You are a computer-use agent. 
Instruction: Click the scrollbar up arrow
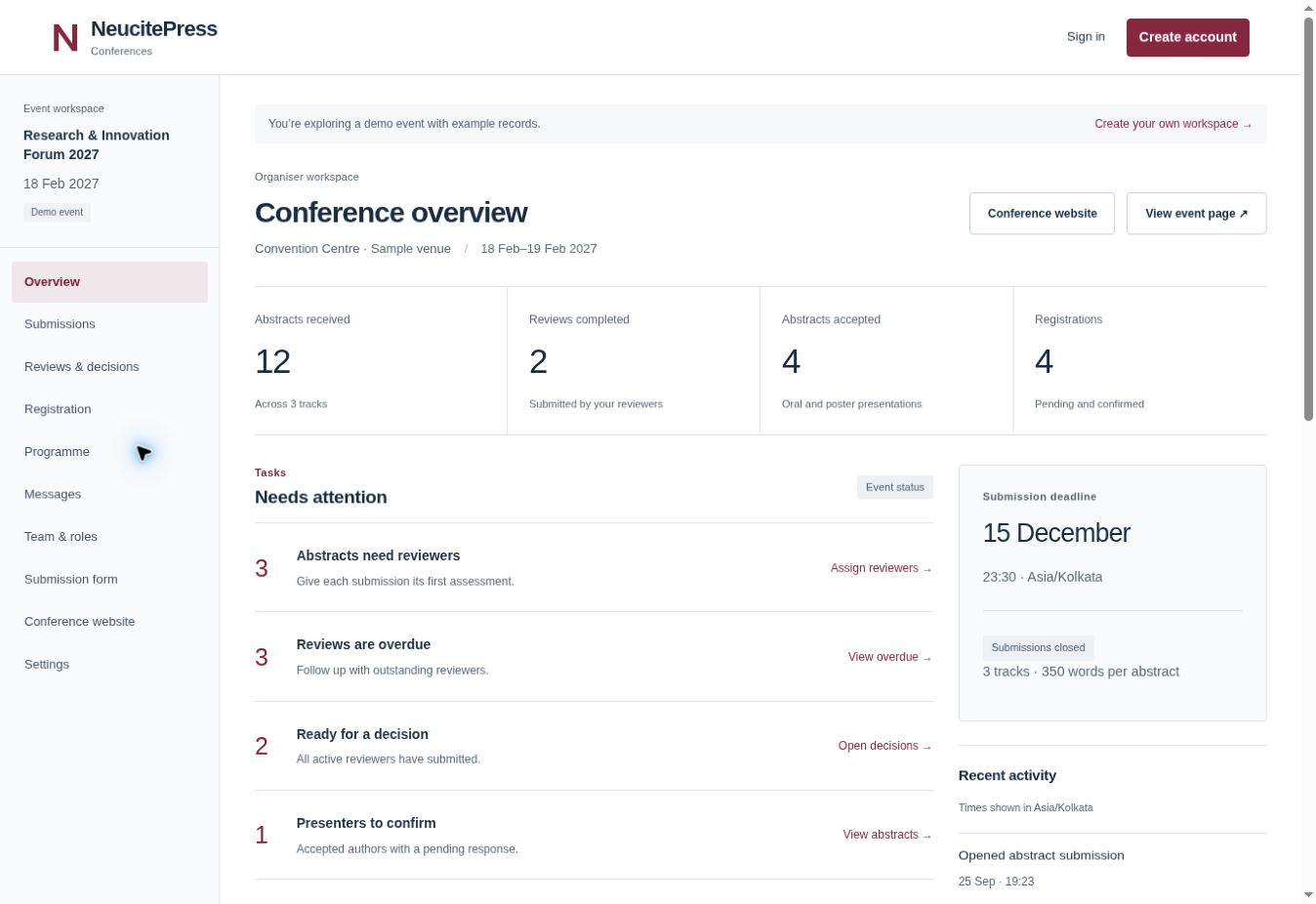pos(1308,9)
